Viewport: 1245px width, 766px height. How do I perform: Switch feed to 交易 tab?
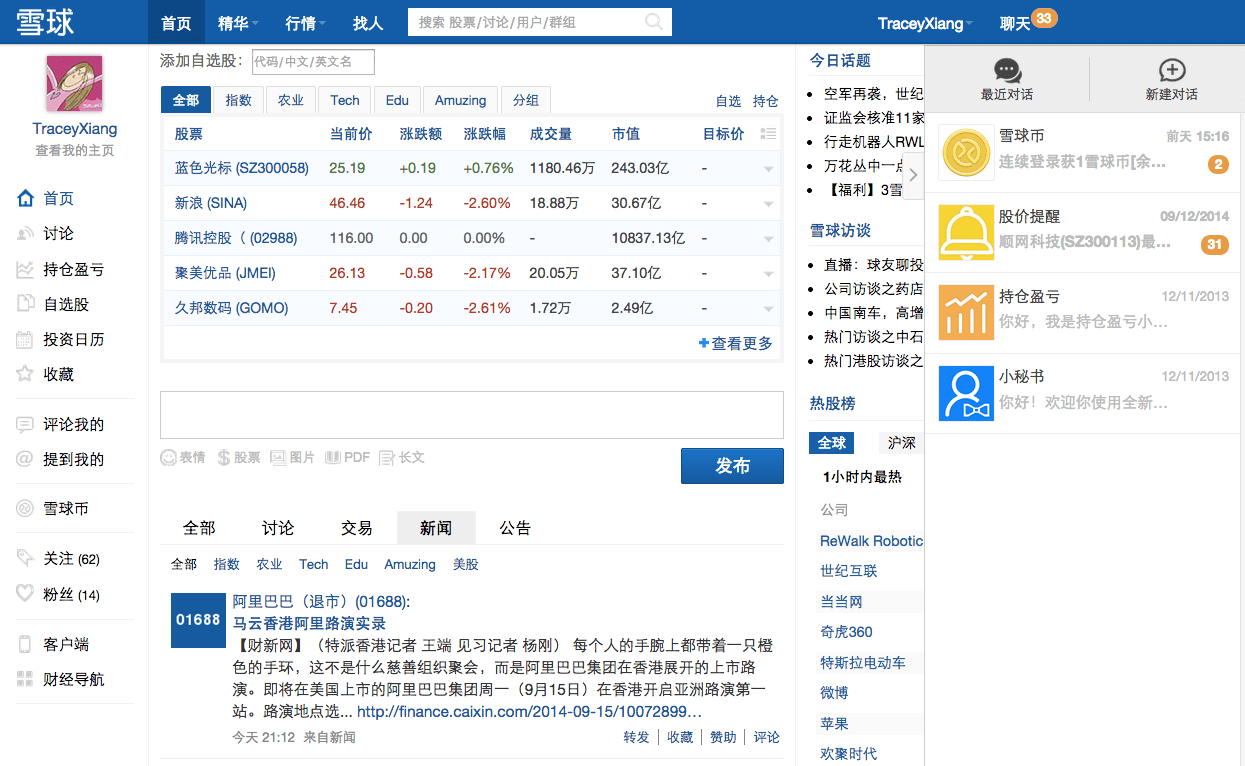[357, 528]
